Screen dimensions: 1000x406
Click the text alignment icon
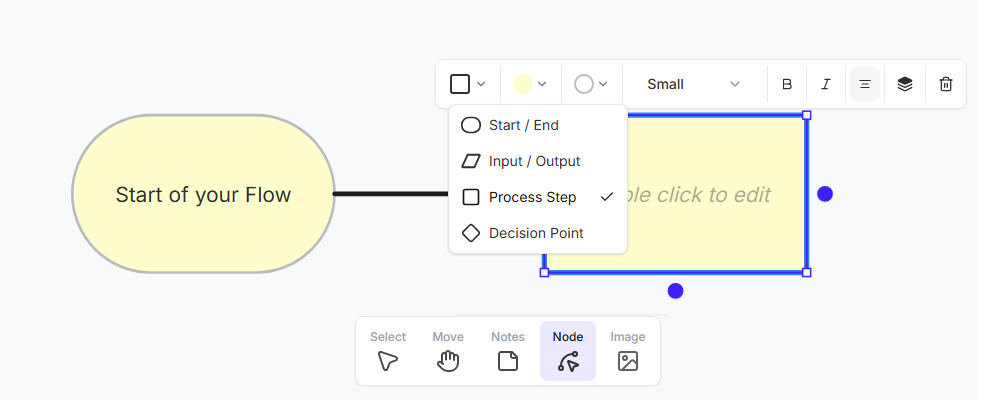(865, 84)
